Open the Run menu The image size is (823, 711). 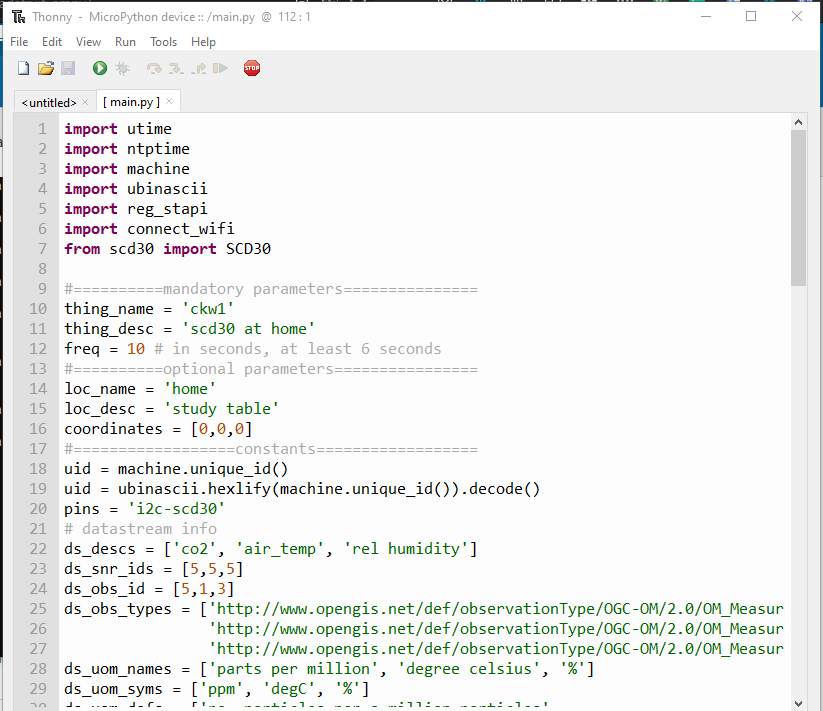point(125,42)
